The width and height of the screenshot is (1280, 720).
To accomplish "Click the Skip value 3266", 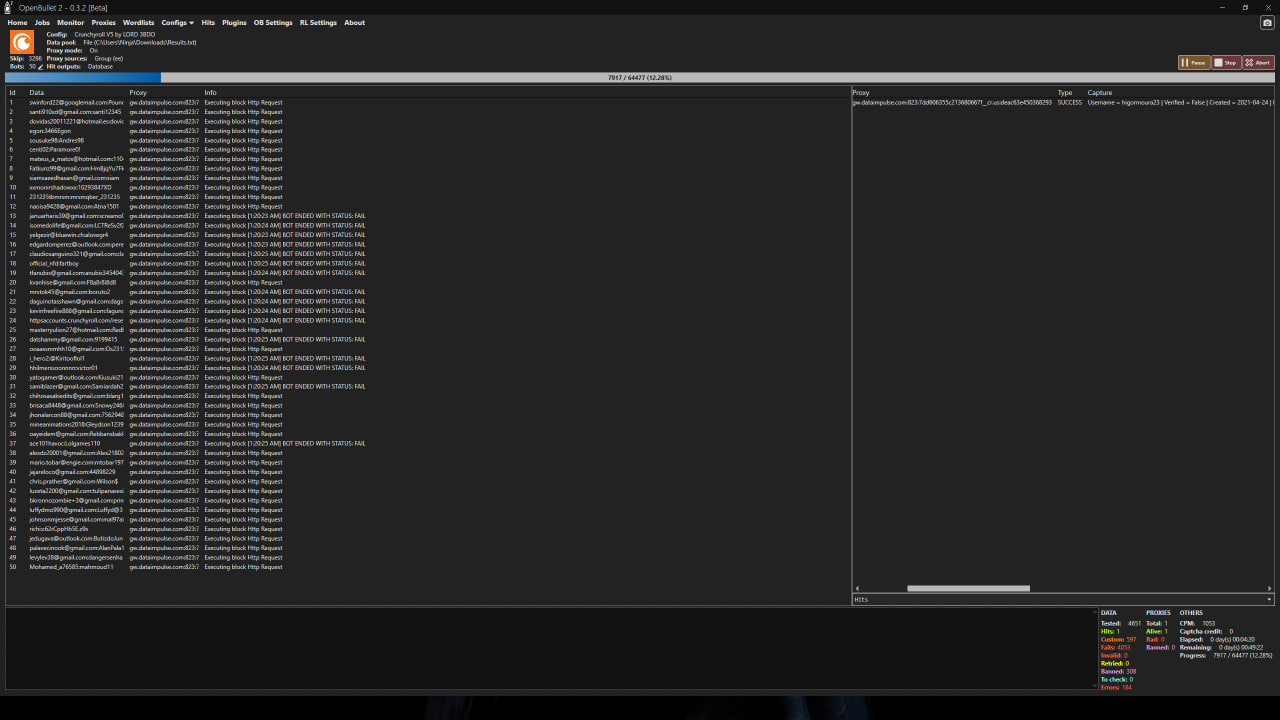I will click(35, 58).
